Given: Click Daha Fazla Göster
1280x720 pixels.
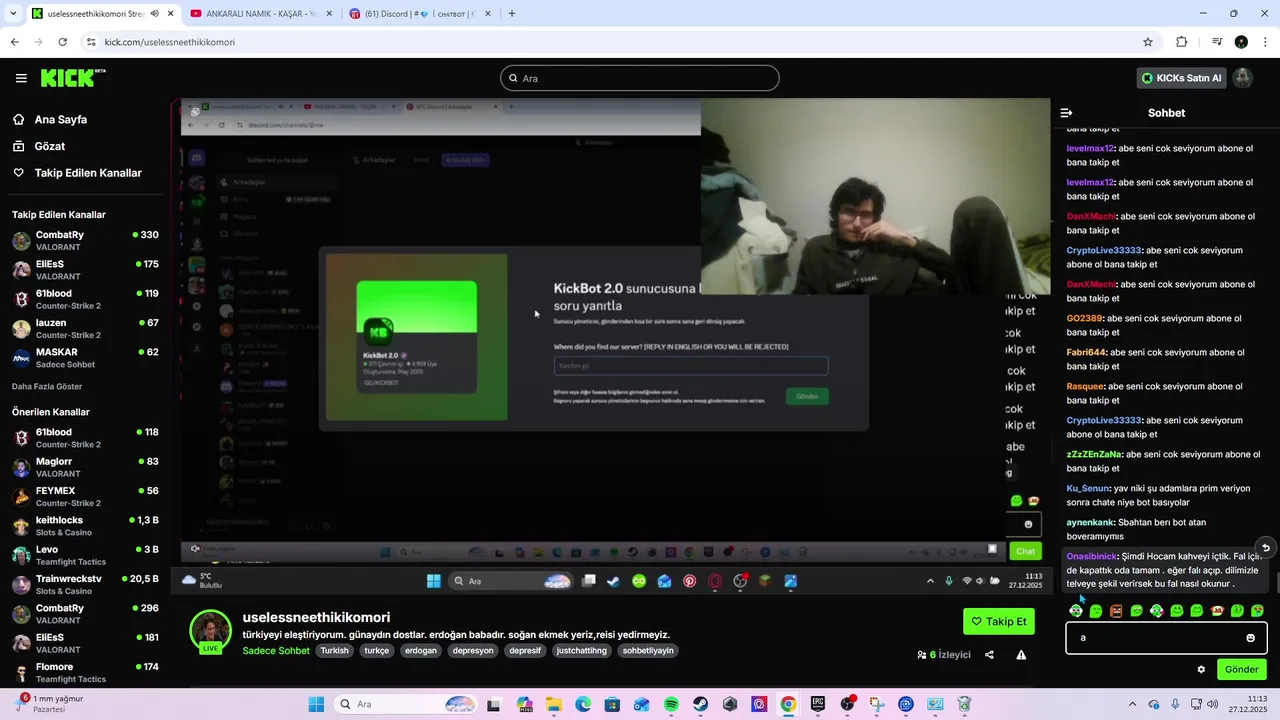Looking at the screenshot, I should point(47,386).
